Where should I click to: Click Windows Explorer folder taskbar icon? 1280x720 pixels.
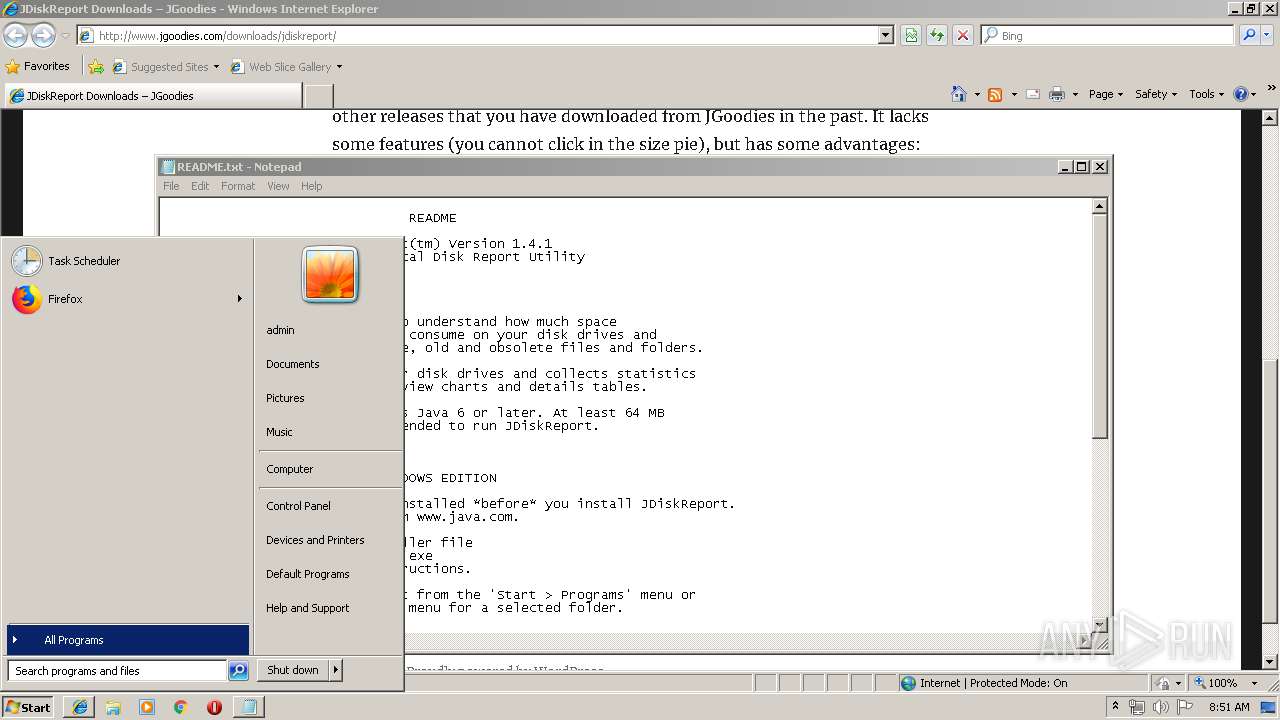(113, 707)
